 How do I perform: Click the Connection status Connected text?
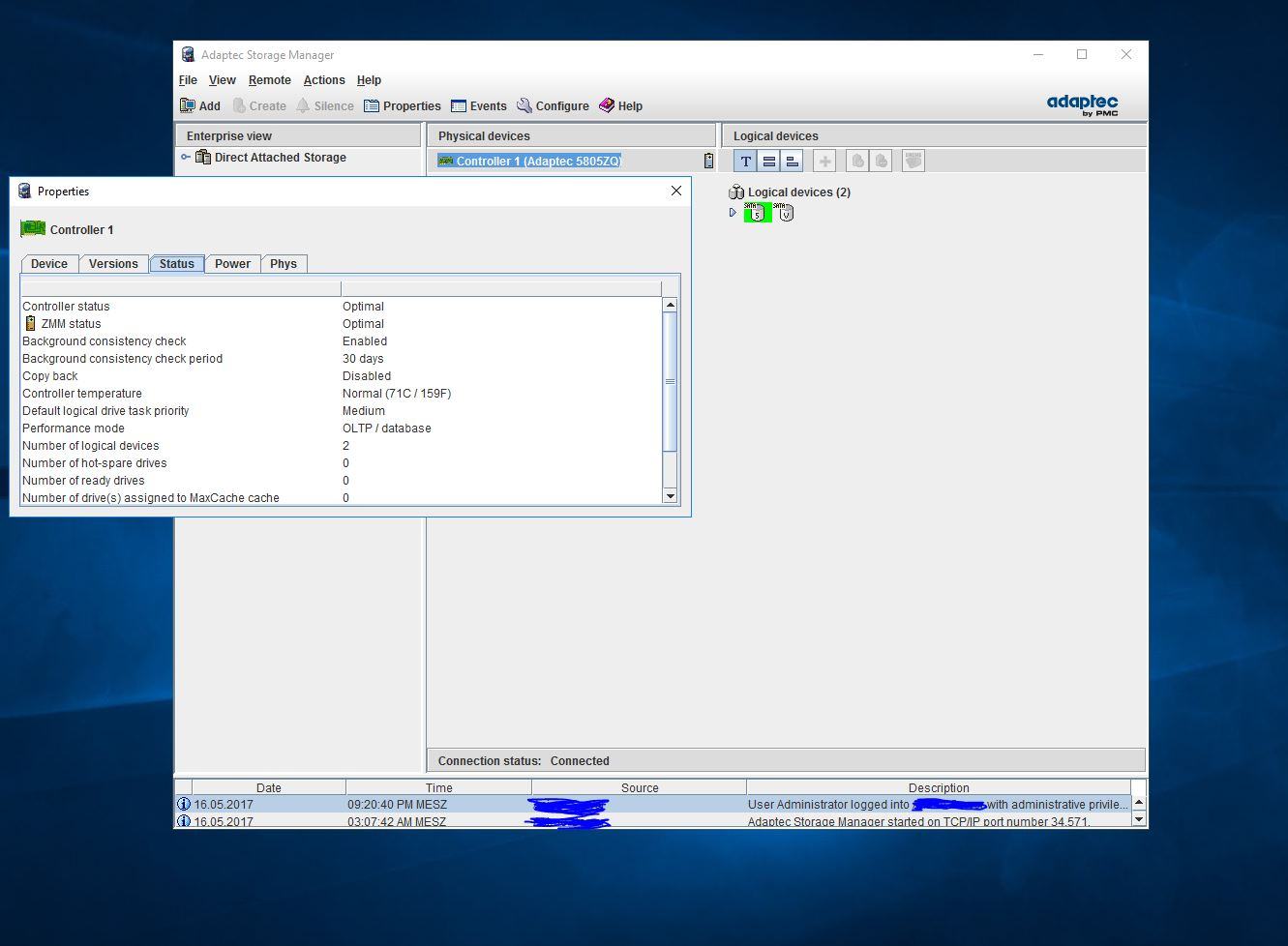coord(524,761)
